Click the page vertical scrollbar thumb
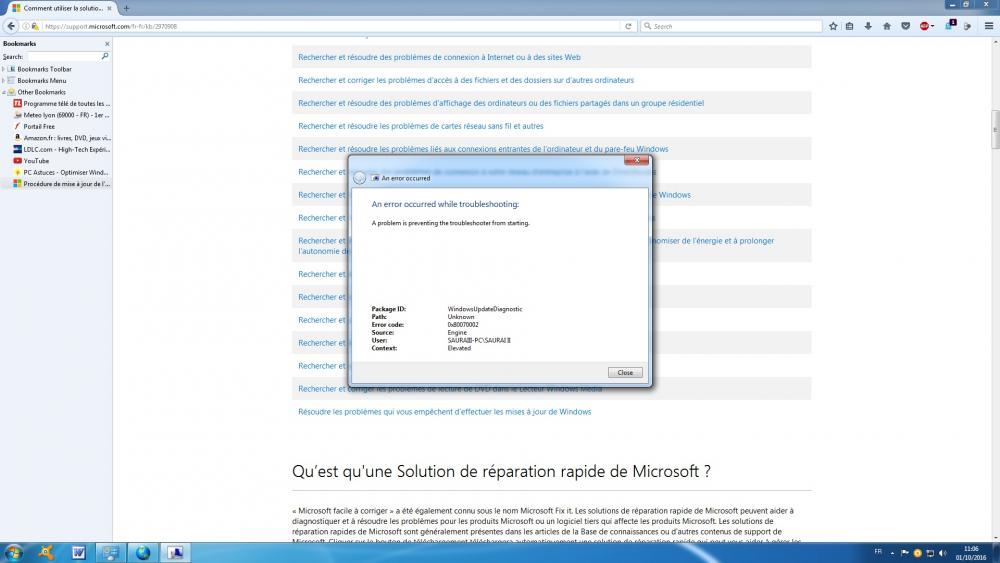1000x563 pixels. point(995,129)
